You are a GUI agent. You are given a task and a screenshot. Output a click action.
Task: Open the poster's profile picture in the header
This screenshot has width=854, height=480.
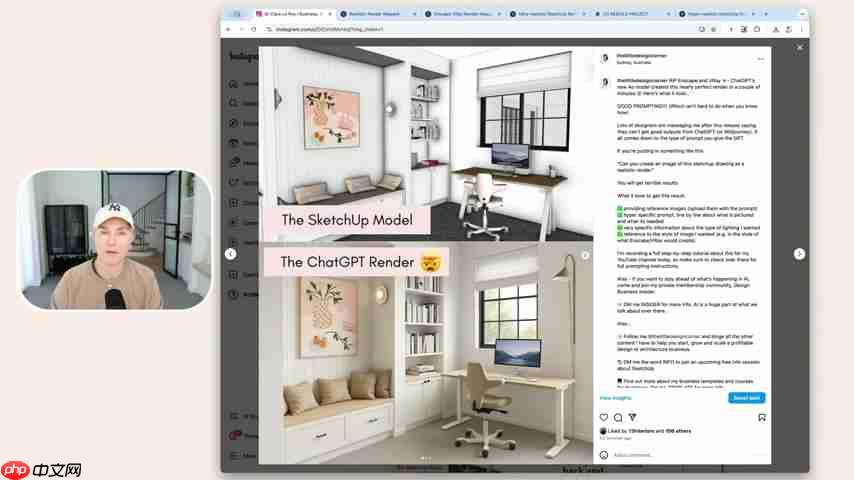point(605,58)
